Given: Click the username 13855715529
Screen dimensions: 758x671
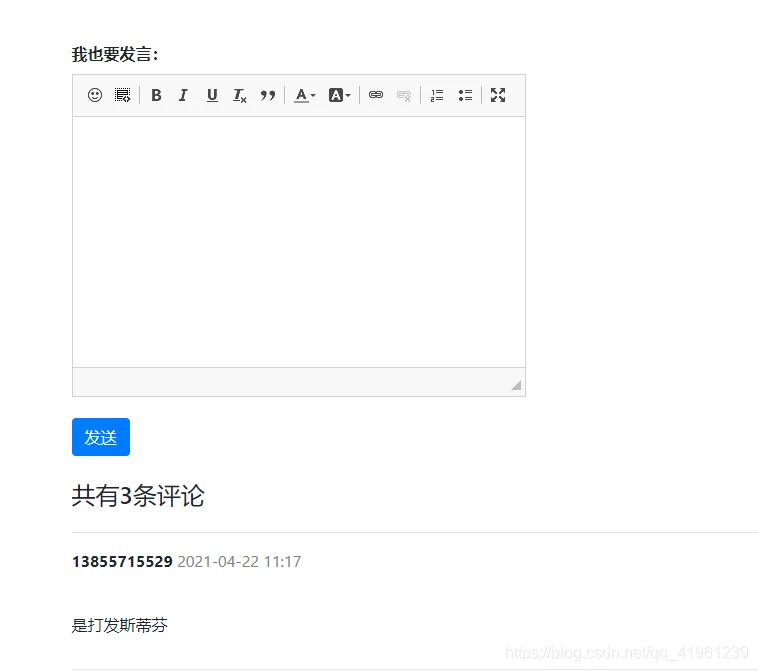Looking at the screenshot, I should point(122,562).
